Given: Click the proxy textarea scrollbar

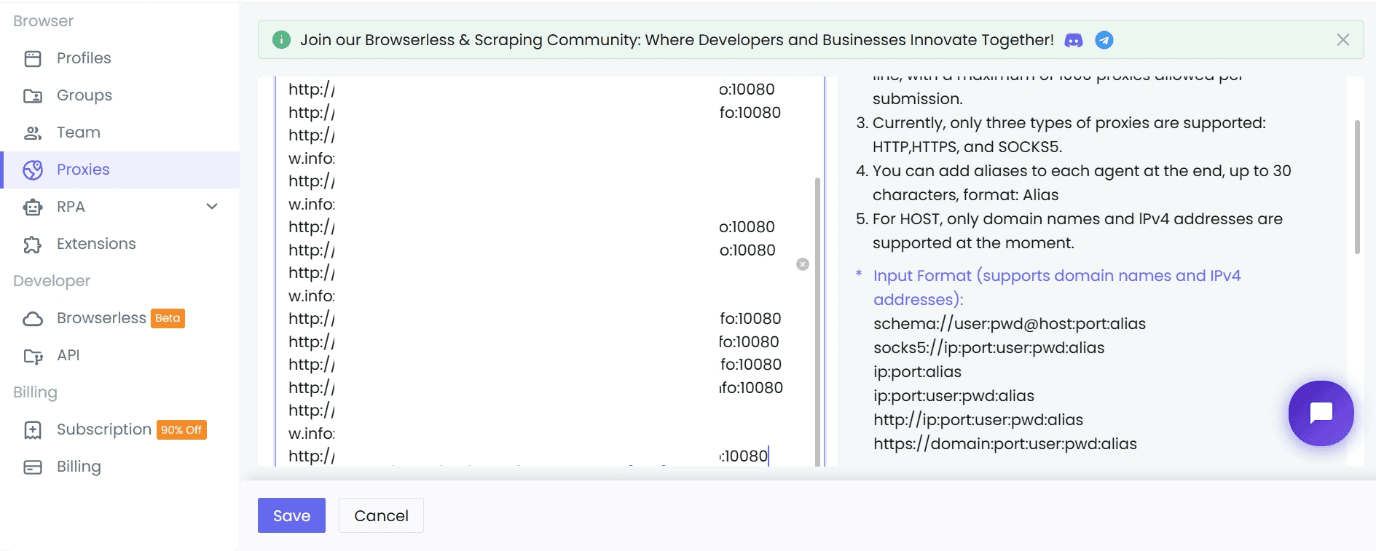Looking at the screenshot, I should pos(817,320).
